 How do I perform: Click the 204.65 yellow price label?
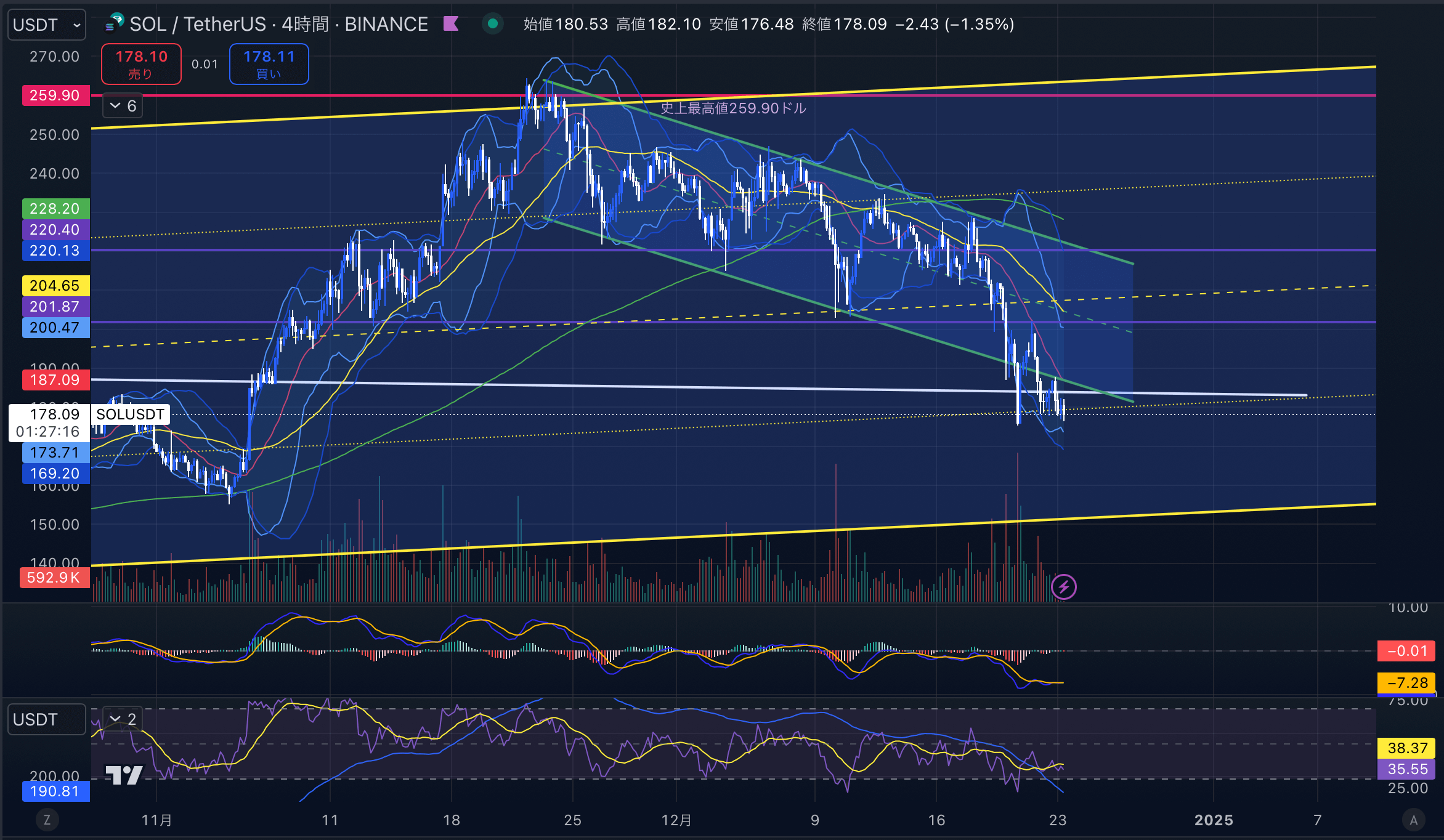55,286
